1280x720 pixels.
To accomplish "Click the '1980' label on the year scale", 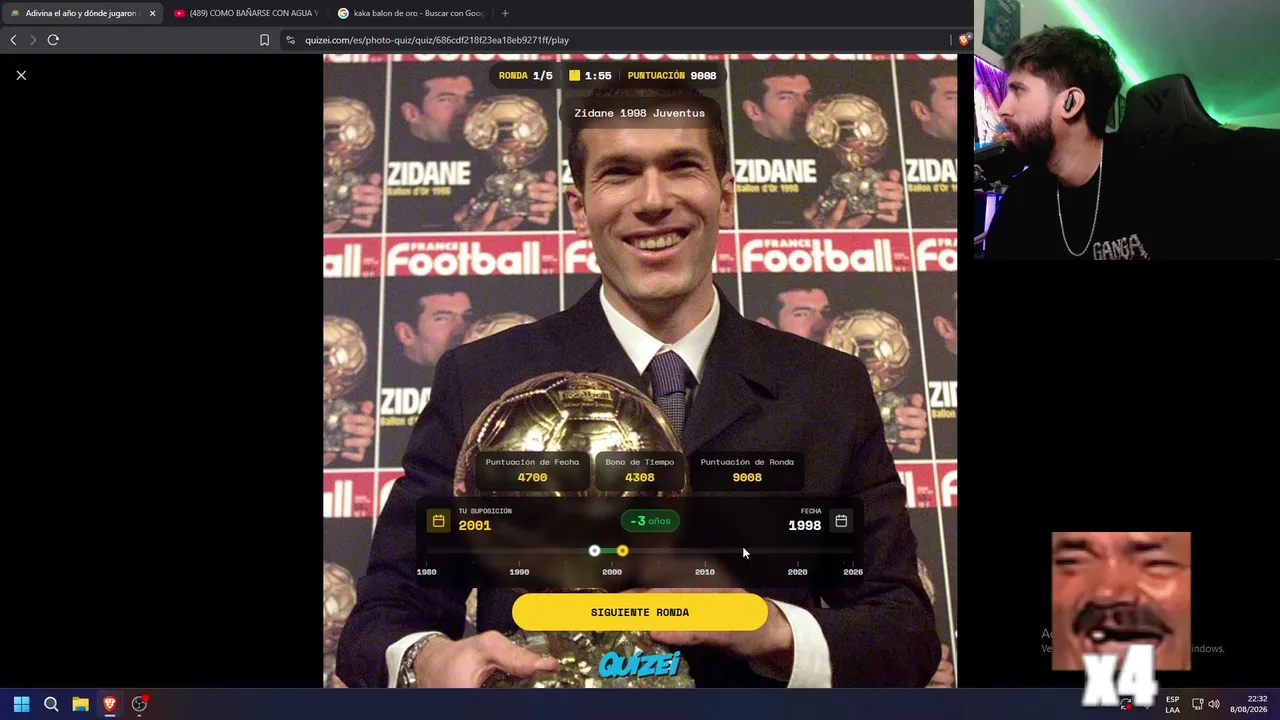I will coord(427,572).
